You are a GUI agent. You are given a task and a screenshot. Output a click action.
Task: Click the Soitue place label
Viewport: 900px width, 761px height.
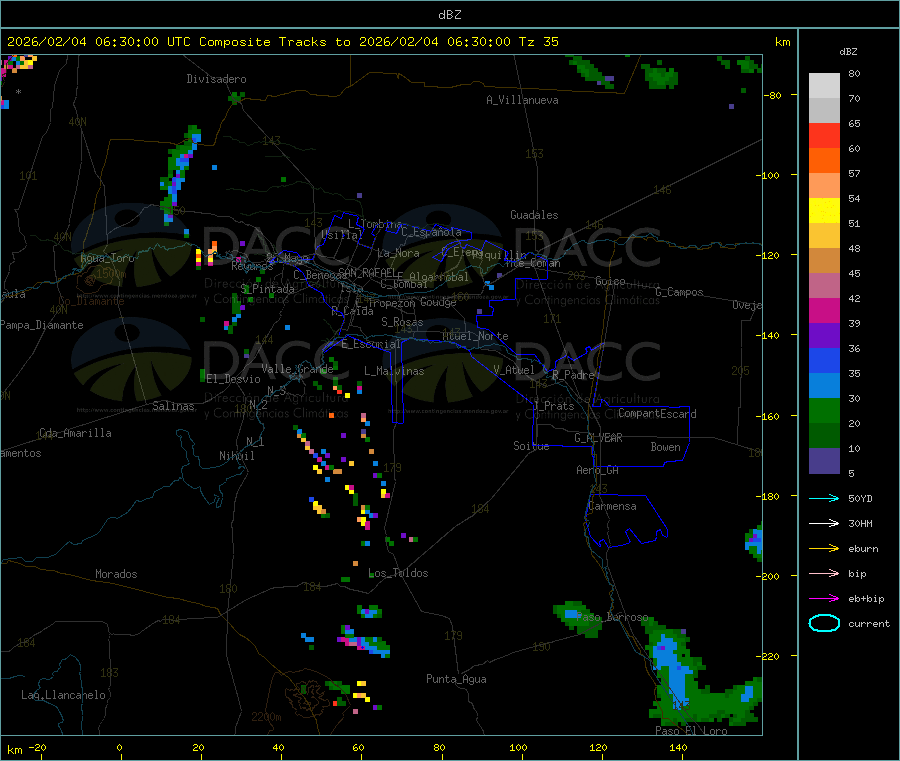coord(531,446)
